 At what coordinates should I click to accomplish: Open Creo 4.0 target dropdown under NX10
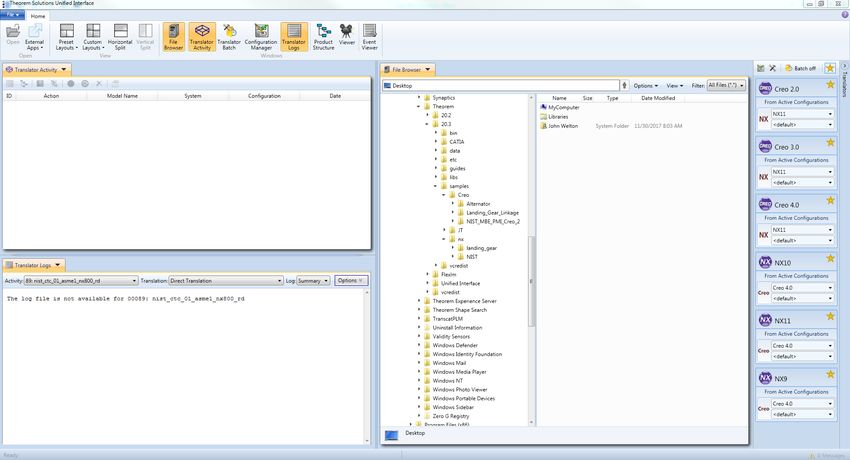pos(802,288)
